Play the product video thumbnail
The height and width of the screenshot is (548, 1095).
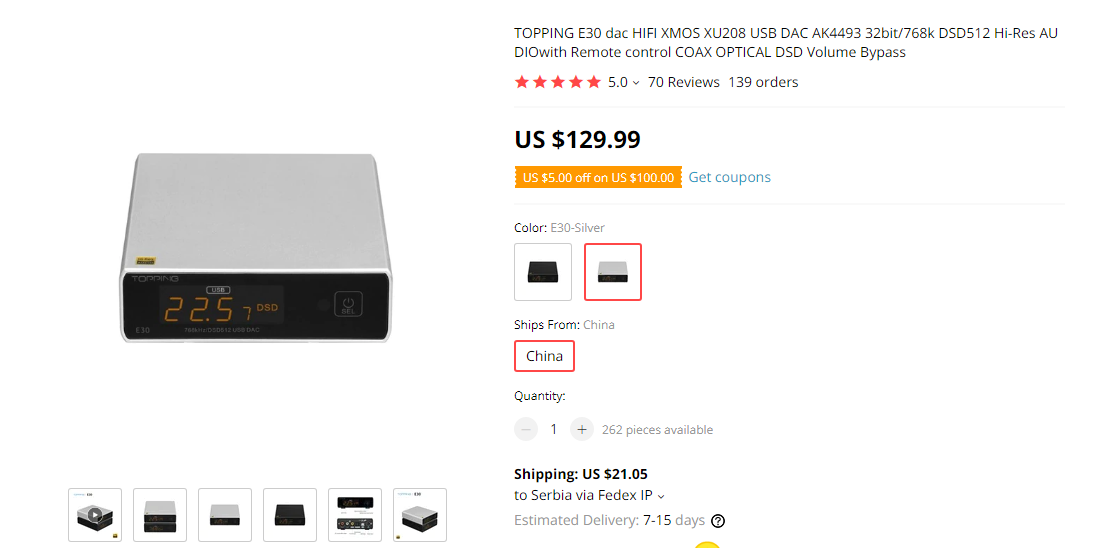coord(95,515)
